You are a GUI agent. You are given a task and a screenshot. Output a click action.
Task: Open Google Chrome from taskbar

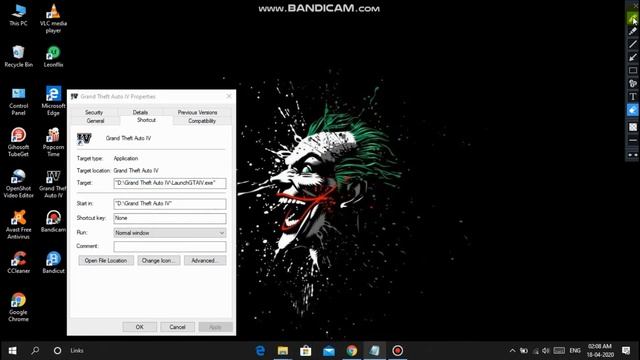pyautogui.click(x=352, y=351)
